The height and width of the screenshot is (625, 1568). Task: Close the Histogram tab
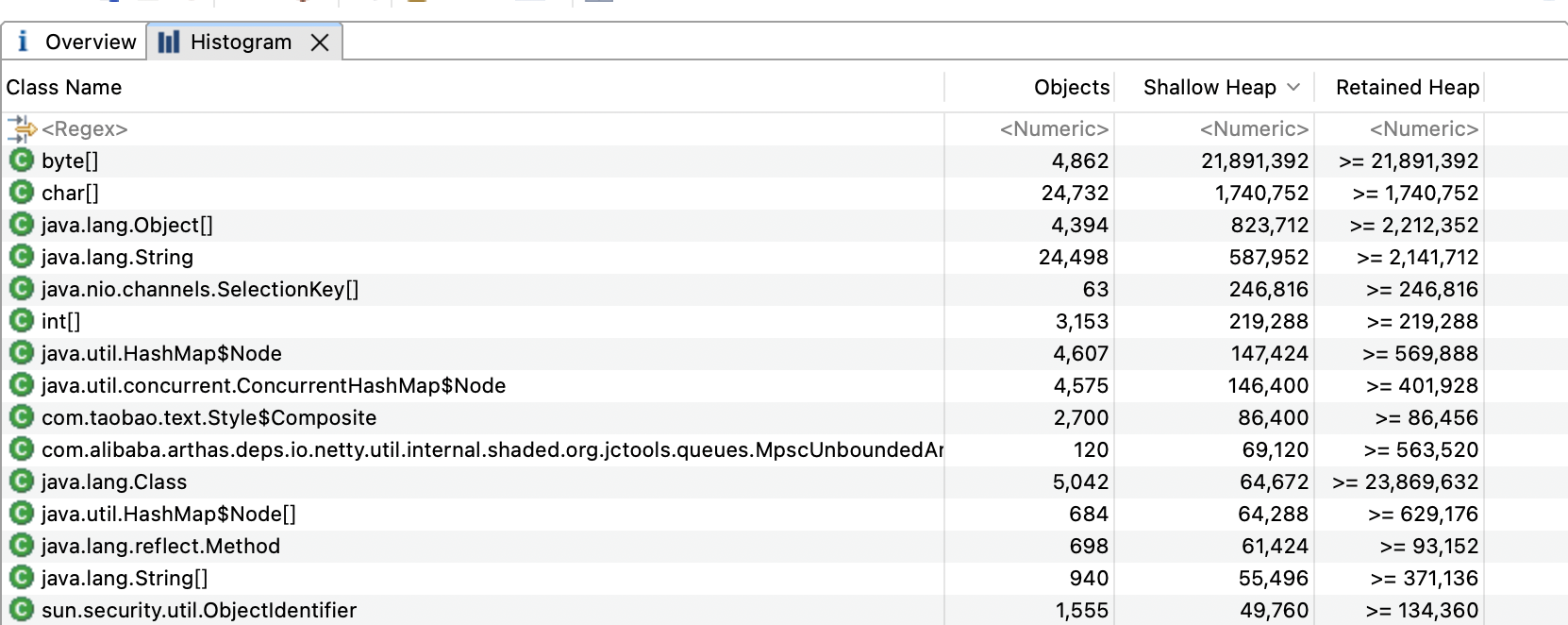tap(320, 42)
